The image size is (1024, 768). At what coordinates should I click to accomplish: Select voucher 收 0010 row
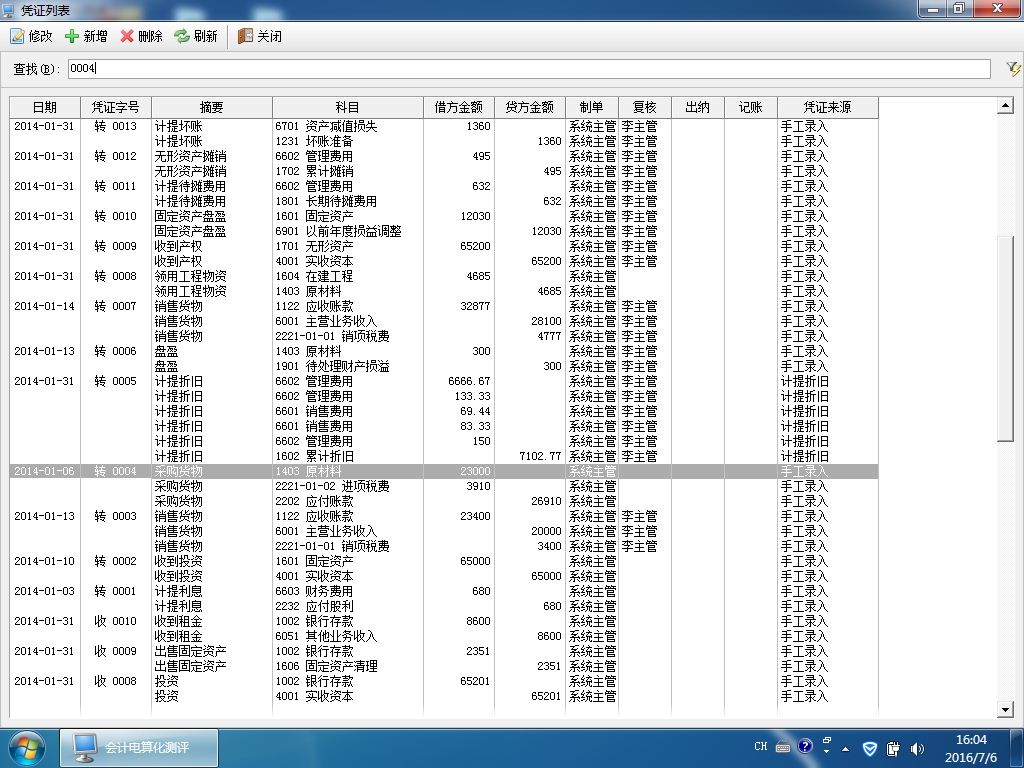(443, 622)
